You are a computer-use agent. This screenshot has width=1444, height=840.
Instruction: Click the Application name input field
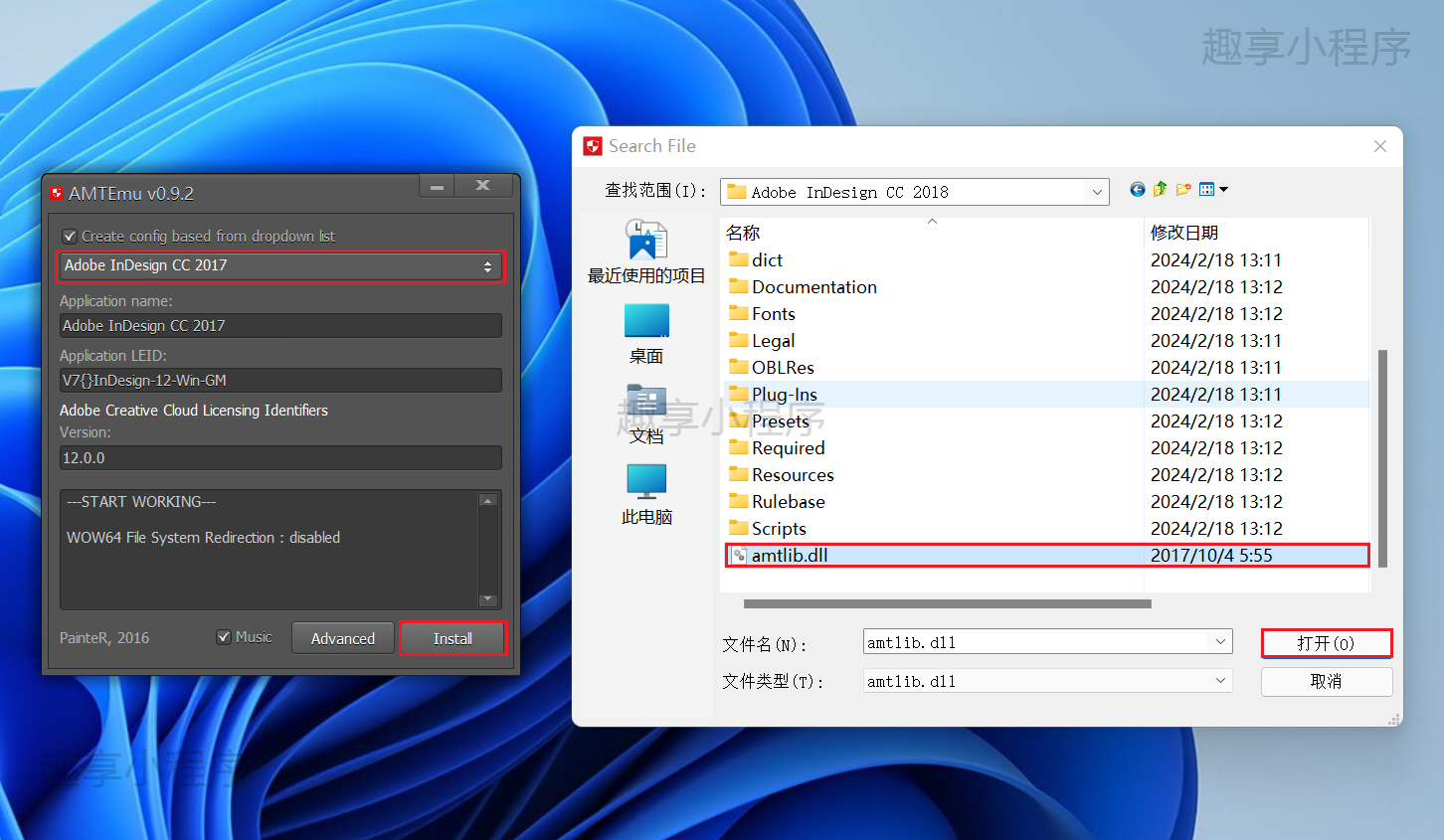[x=280, y=326]
